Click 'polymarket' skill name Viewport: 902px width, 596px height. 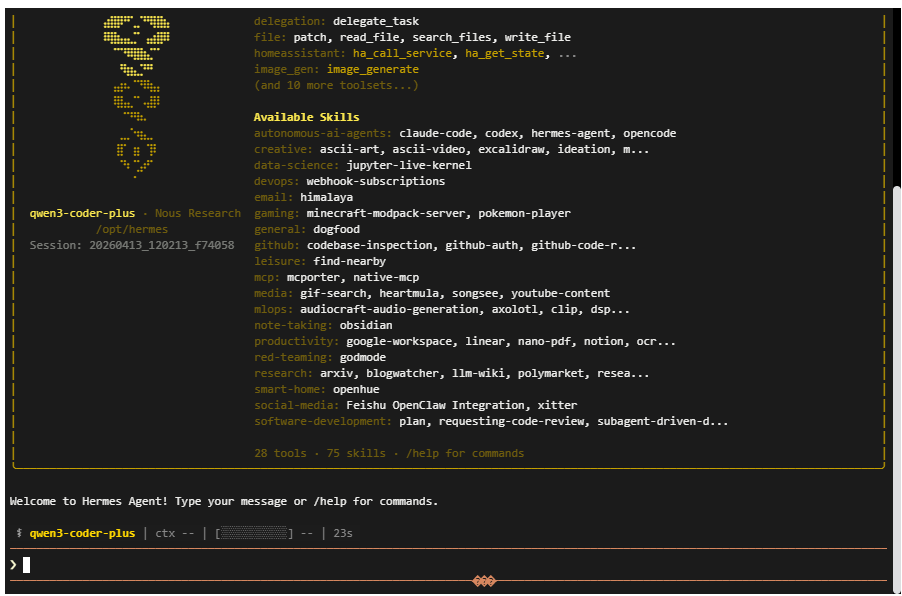(551, 374)
